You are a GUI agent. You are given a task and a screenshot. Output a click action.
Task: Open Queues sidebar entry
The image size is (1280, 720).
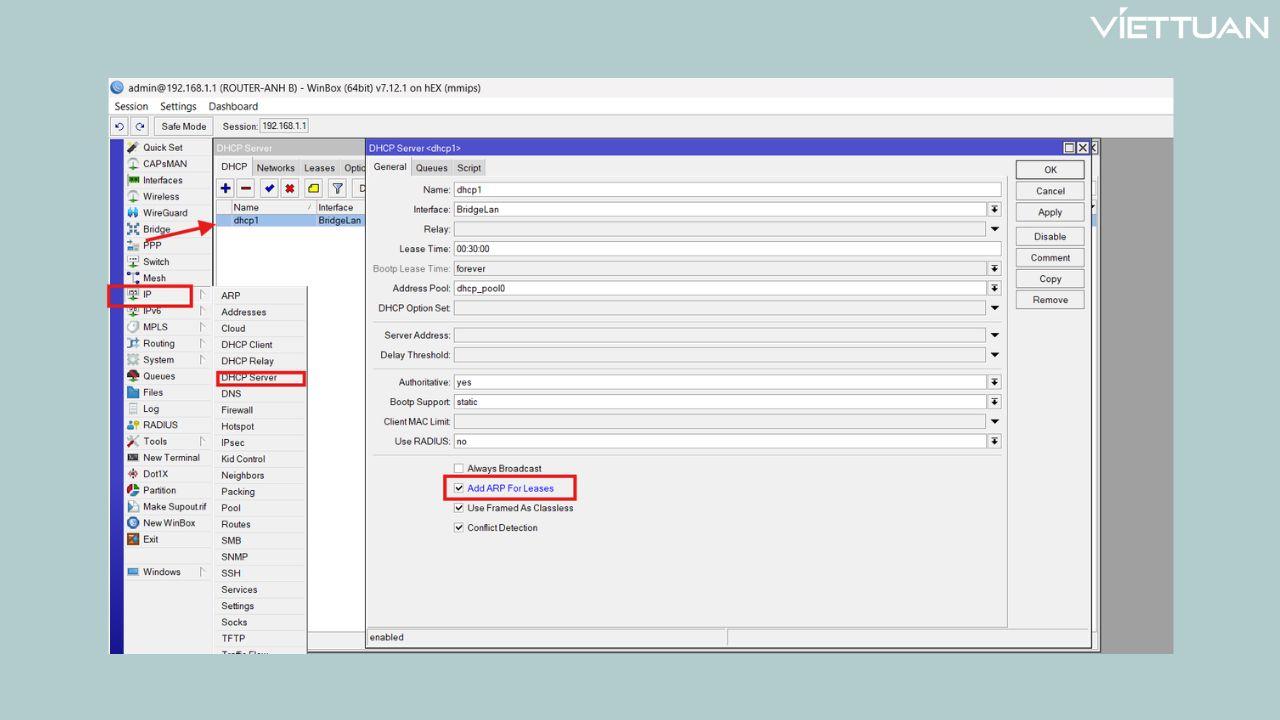(158, 376)
